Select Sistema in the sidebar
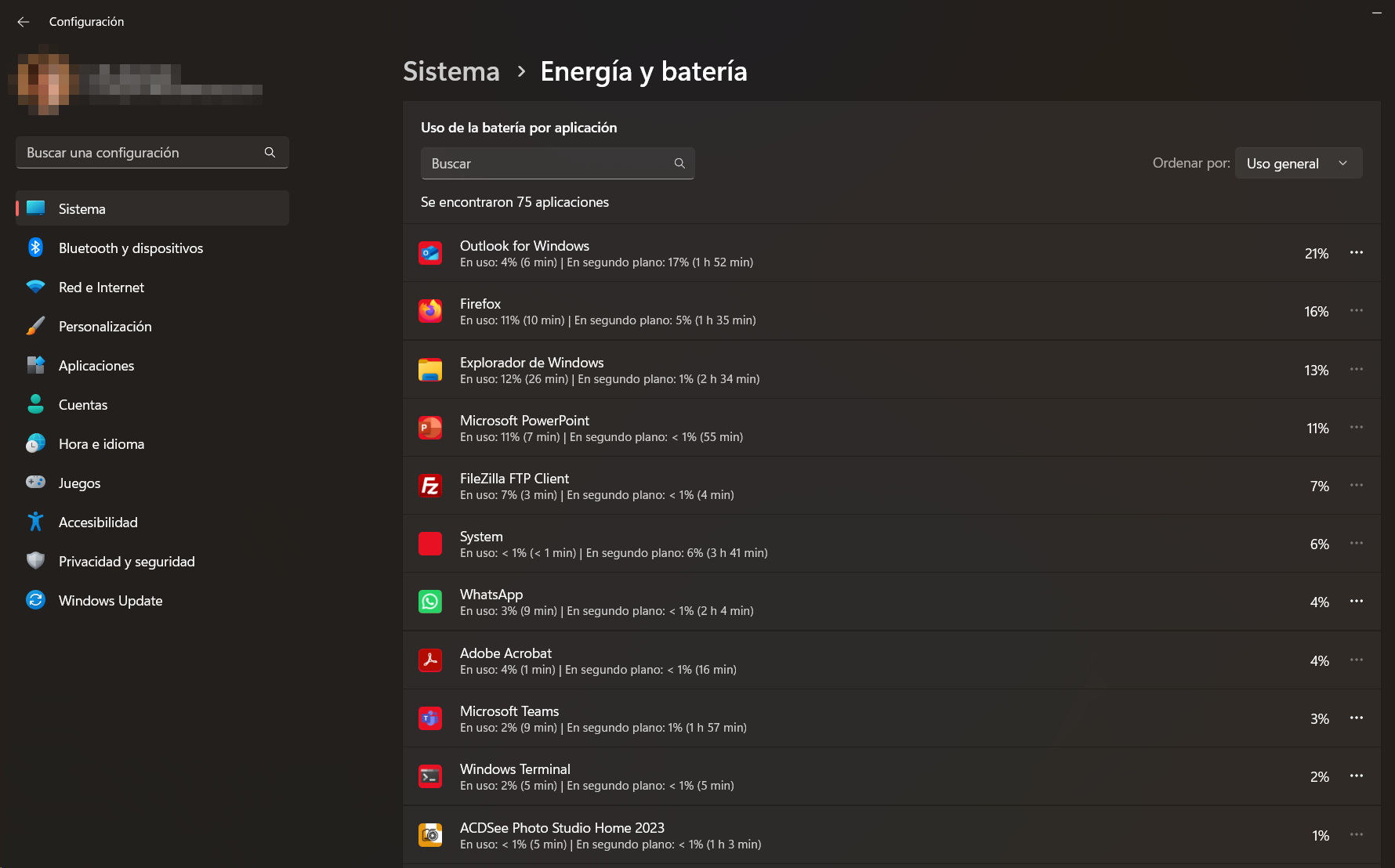1395x868 pixels. [x=152, y=208]
